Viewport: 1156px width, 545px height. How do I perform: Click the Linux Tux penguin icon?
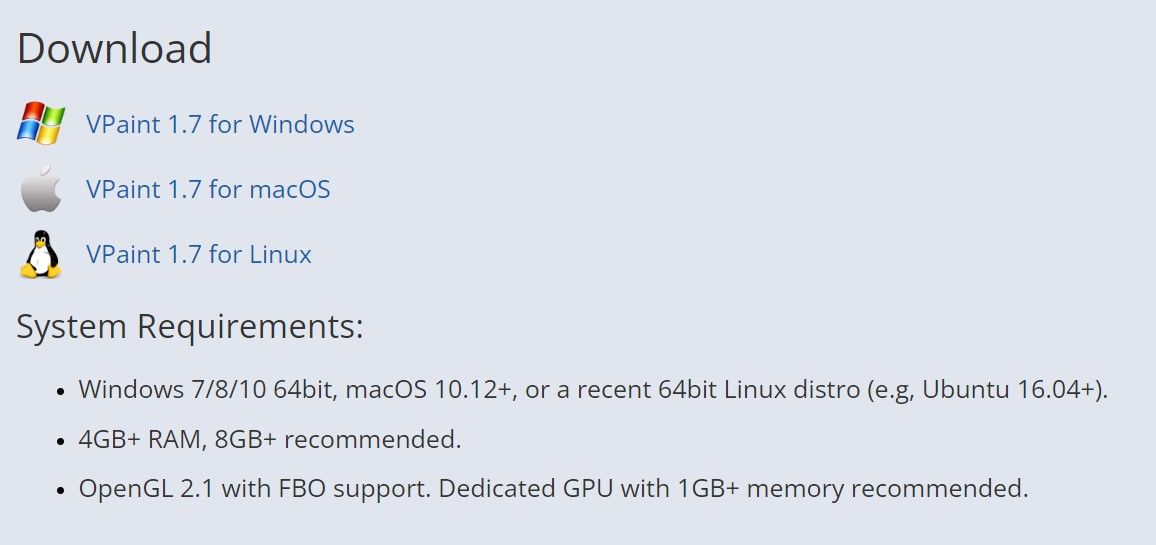pyautogui.click(x=41, y=254)
